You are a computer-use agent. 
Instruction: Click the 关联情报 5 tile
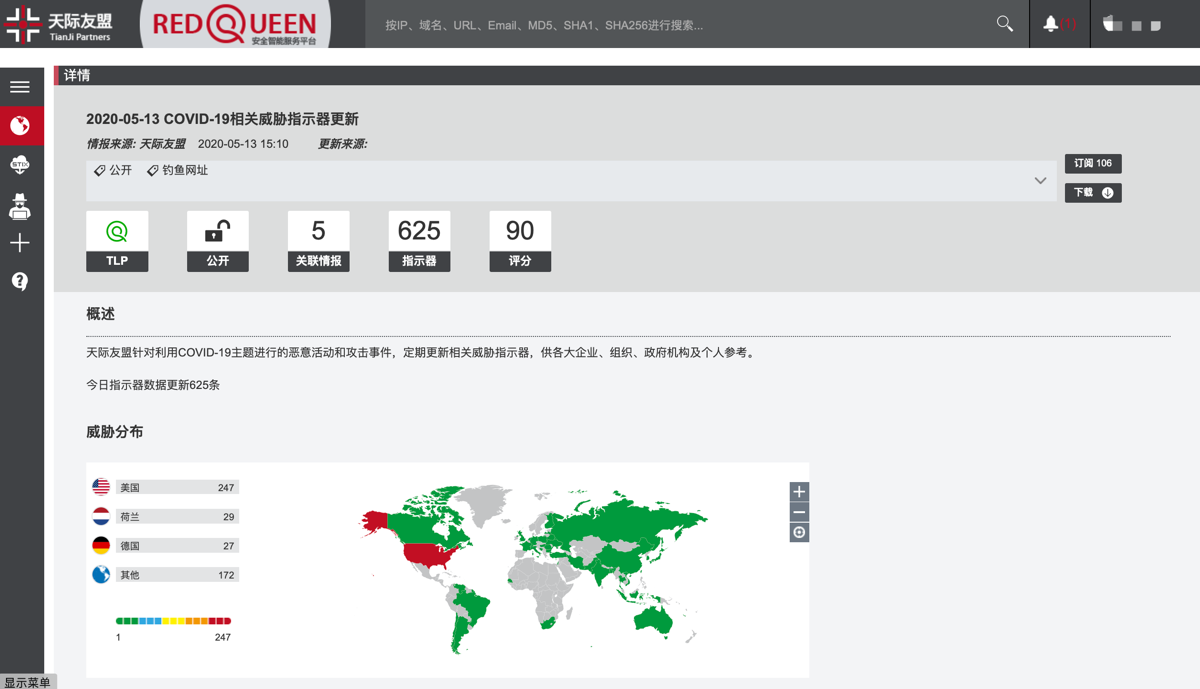coord(318,241)
